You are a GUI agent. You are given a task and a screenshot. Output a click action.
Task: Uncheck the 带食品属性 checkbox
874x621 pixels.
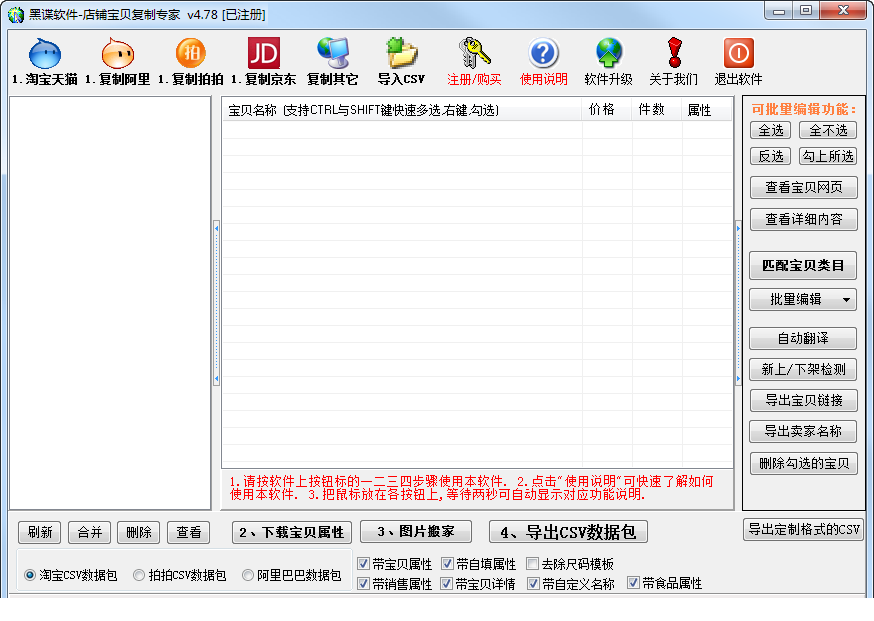[633, 583]
